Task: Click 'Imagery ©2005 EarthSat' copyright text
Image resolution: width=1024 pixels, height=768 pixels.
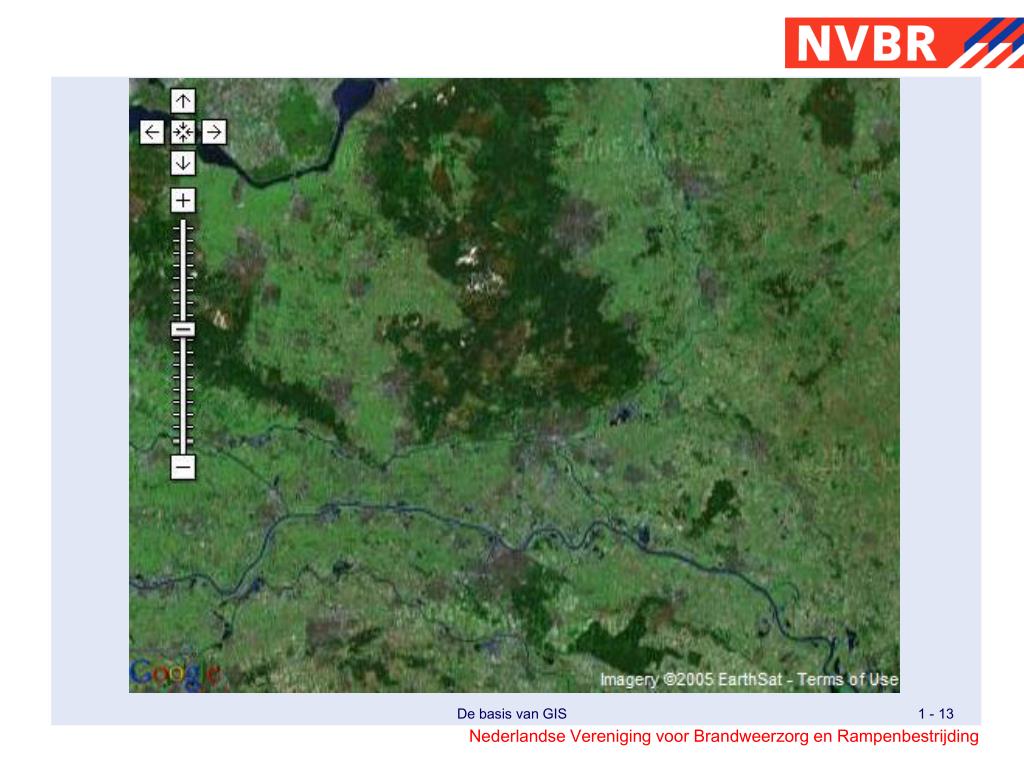Action: coord(691,680)
